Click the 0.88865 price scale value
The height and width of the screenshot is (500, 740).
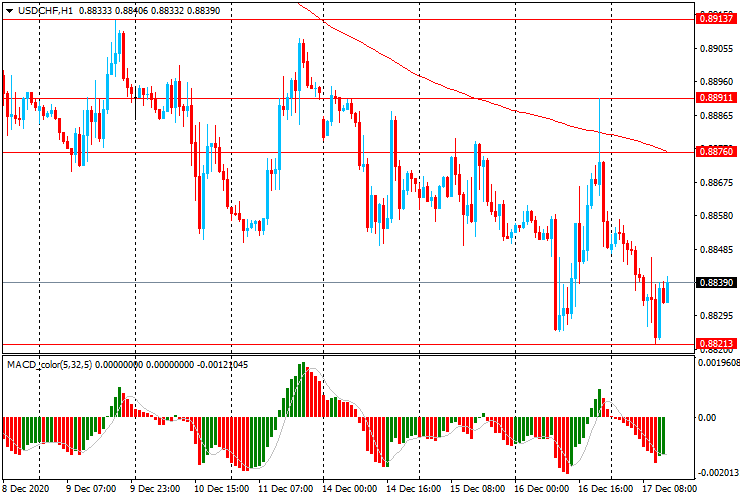pyautogui.click(x=715, y=116)
